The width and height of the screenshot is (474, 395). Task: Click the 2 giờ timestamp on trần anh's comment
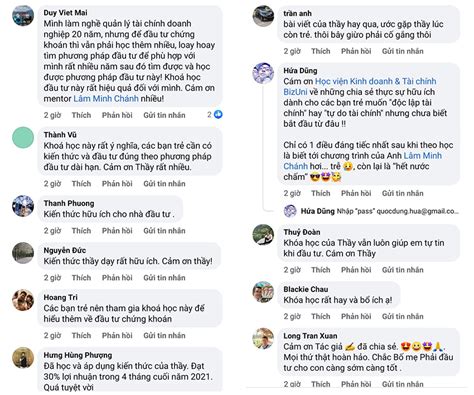(x=292, y=51)
